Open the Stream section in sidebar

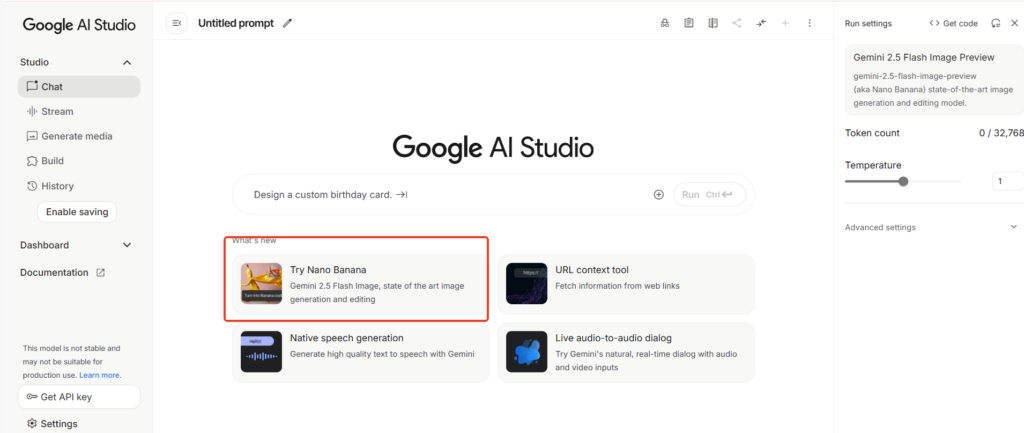(x=79, y=112)
